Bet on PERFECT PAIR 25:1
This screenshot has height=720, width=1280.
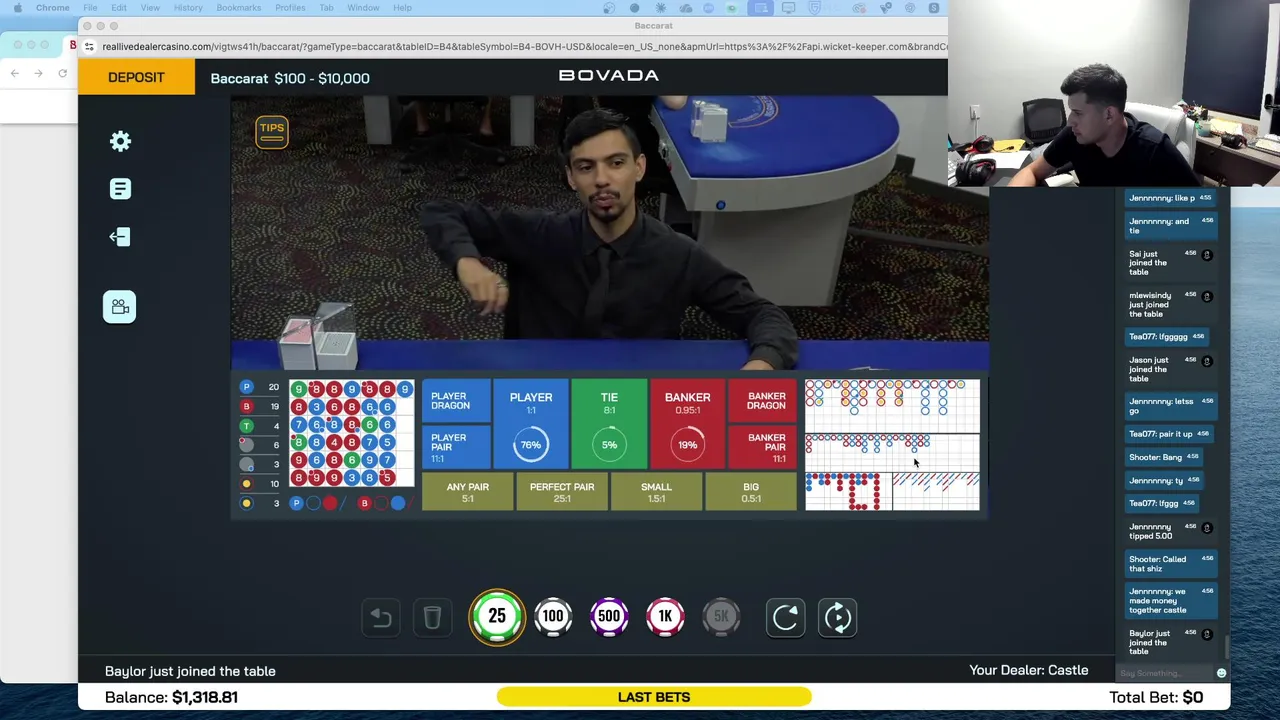562,492
